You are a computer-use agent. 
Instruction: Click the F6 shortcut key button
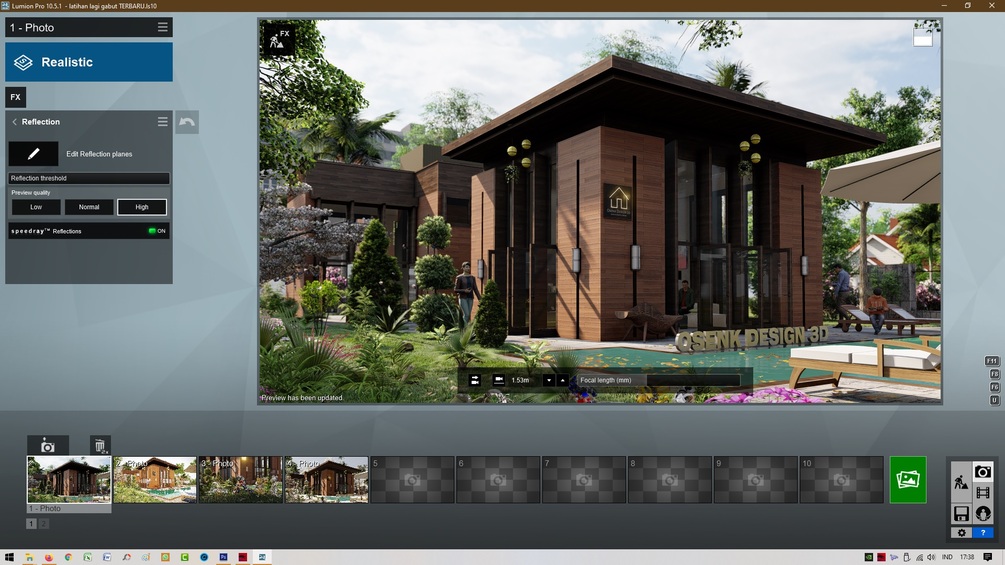pyautogui.click(x=995, y=387)
